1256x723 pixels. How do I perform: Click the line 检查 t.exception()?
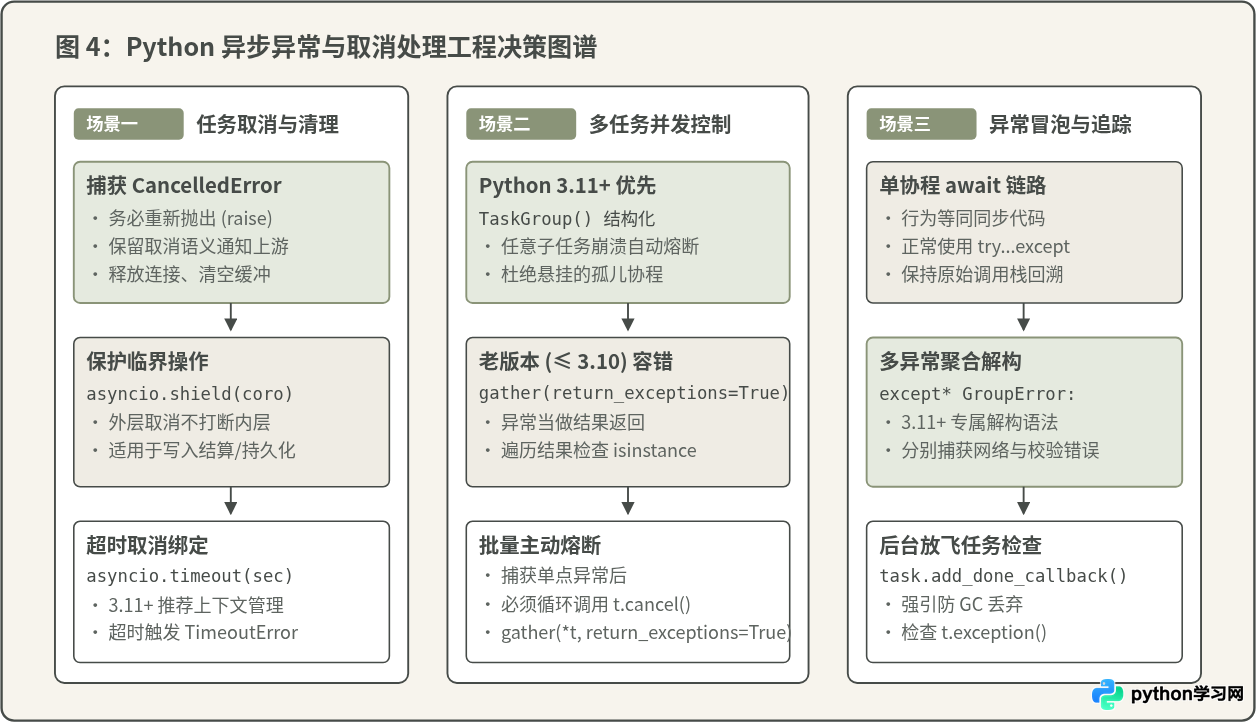[974, 633]
